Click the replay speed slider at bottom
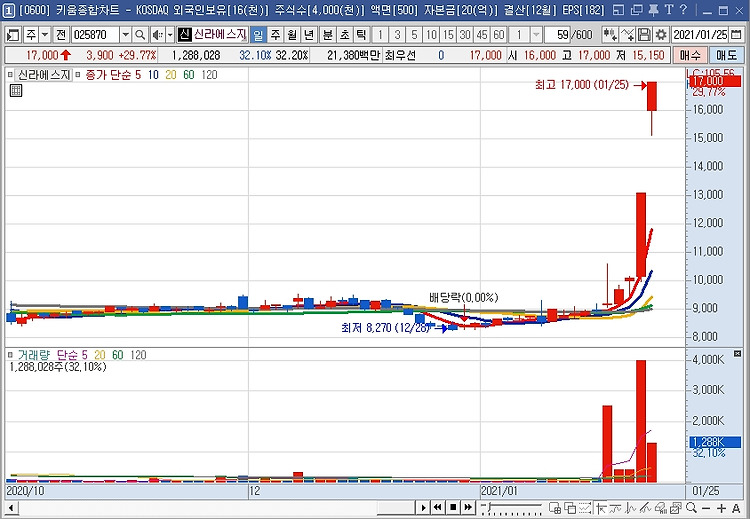750x519 pixels. pos(512,508)
